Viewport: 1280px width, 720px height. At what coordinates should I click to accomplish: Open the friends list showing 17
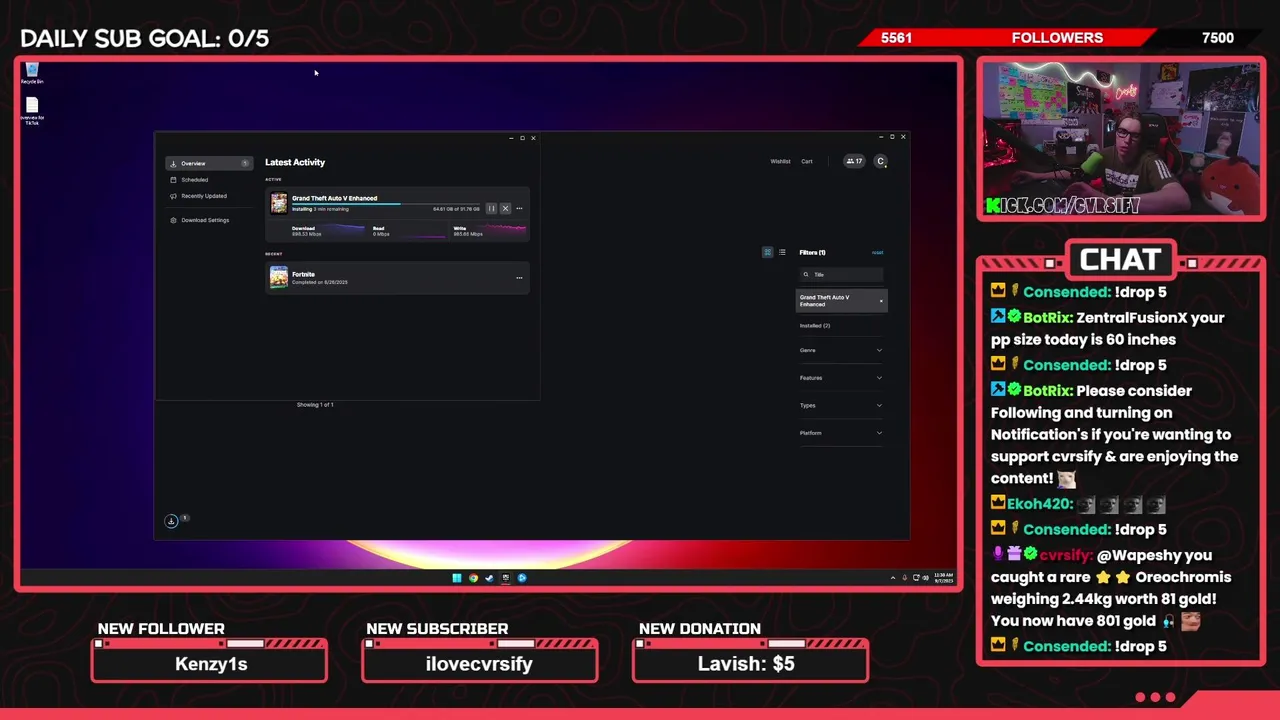coord(854,161)
